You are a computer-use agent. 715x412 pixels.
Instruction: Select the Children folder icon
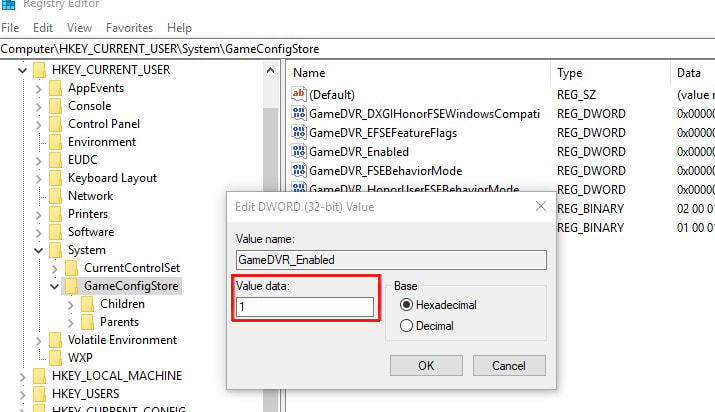tap(87, 304)
